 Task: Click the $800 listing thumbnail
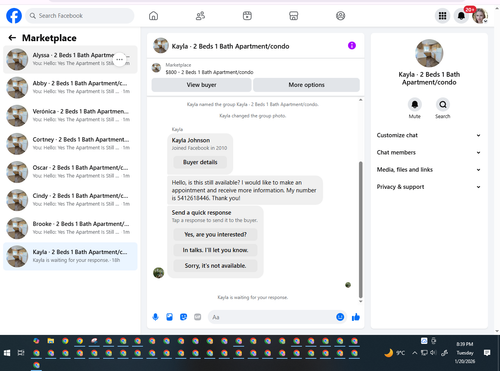[156, 68]
